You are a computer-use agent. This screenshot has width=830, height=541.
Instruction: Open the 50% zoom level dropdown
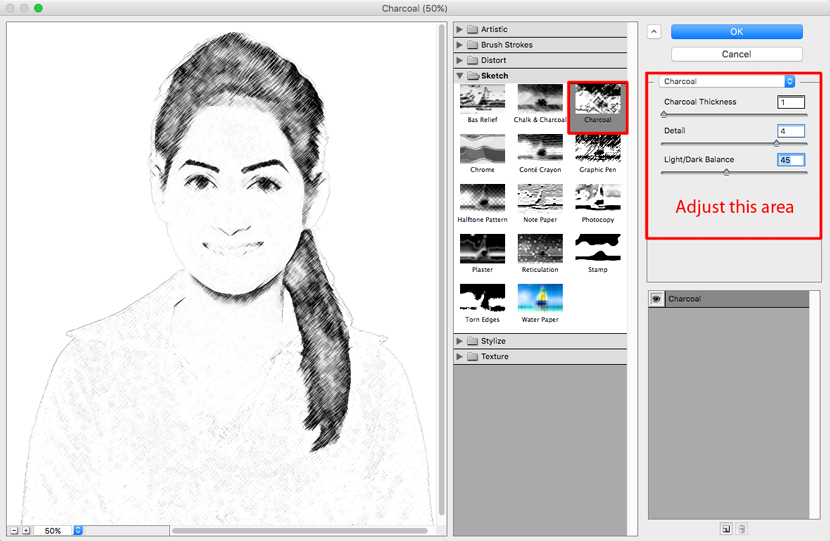78,530
